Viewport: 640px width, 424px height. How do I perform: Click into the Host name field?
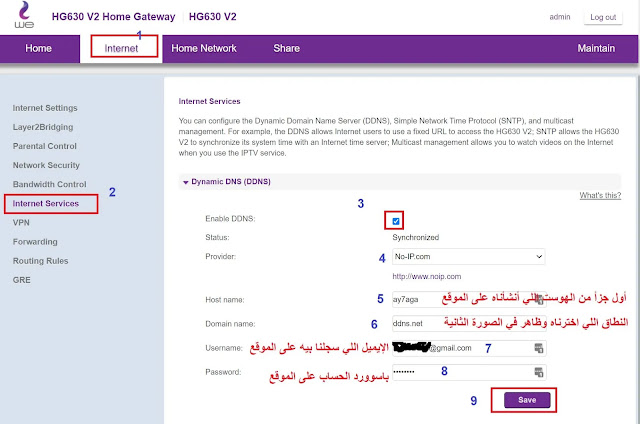[469, 299]
